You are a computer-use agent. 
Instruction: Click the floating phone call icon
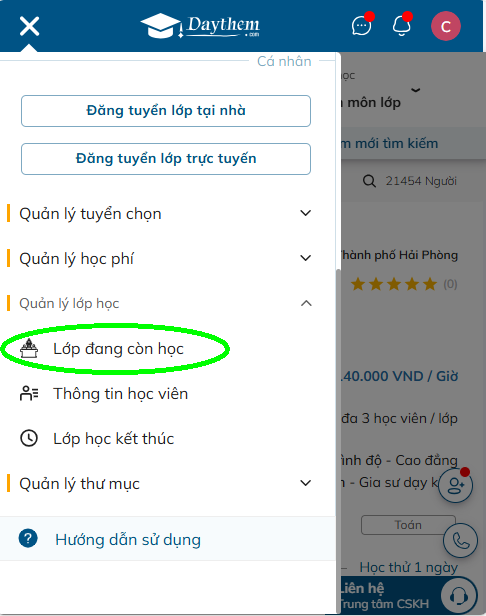460,541
